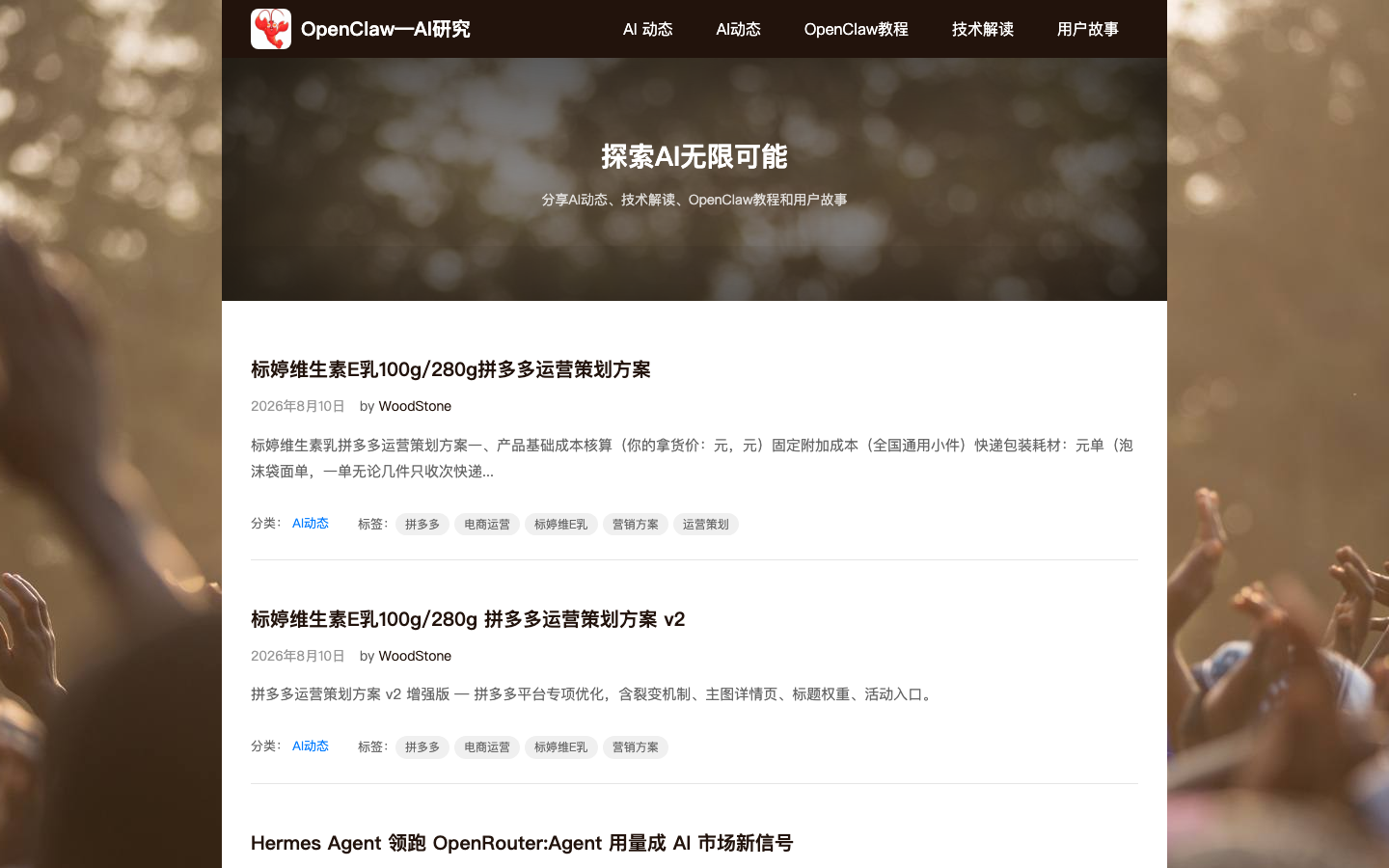Click the hero subtitle 分享AI动态、技术解读
This screenshot has height=868, width=1389.
(694, 200)
